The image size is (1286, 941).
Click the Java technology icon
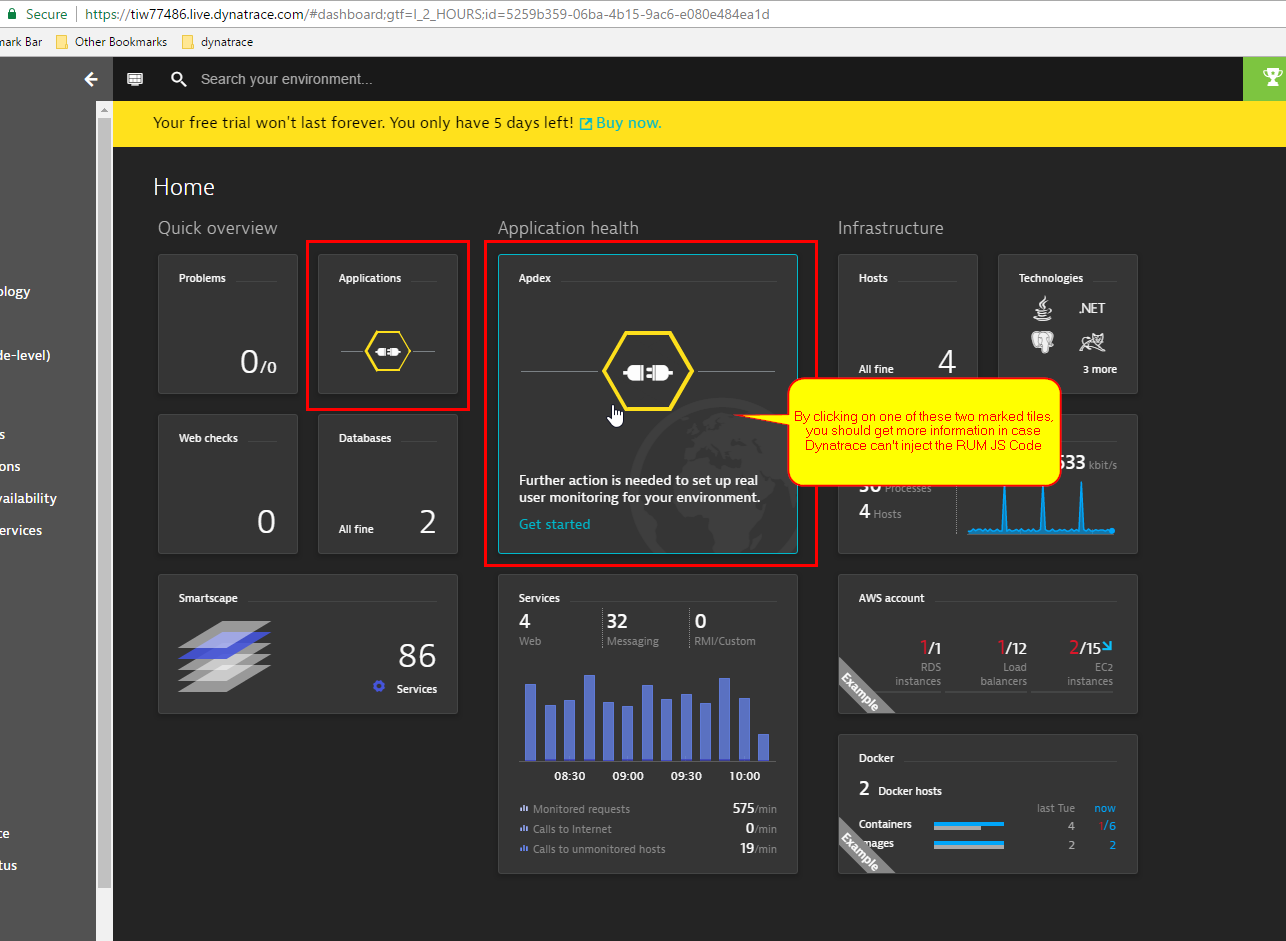pos(1043,308)
